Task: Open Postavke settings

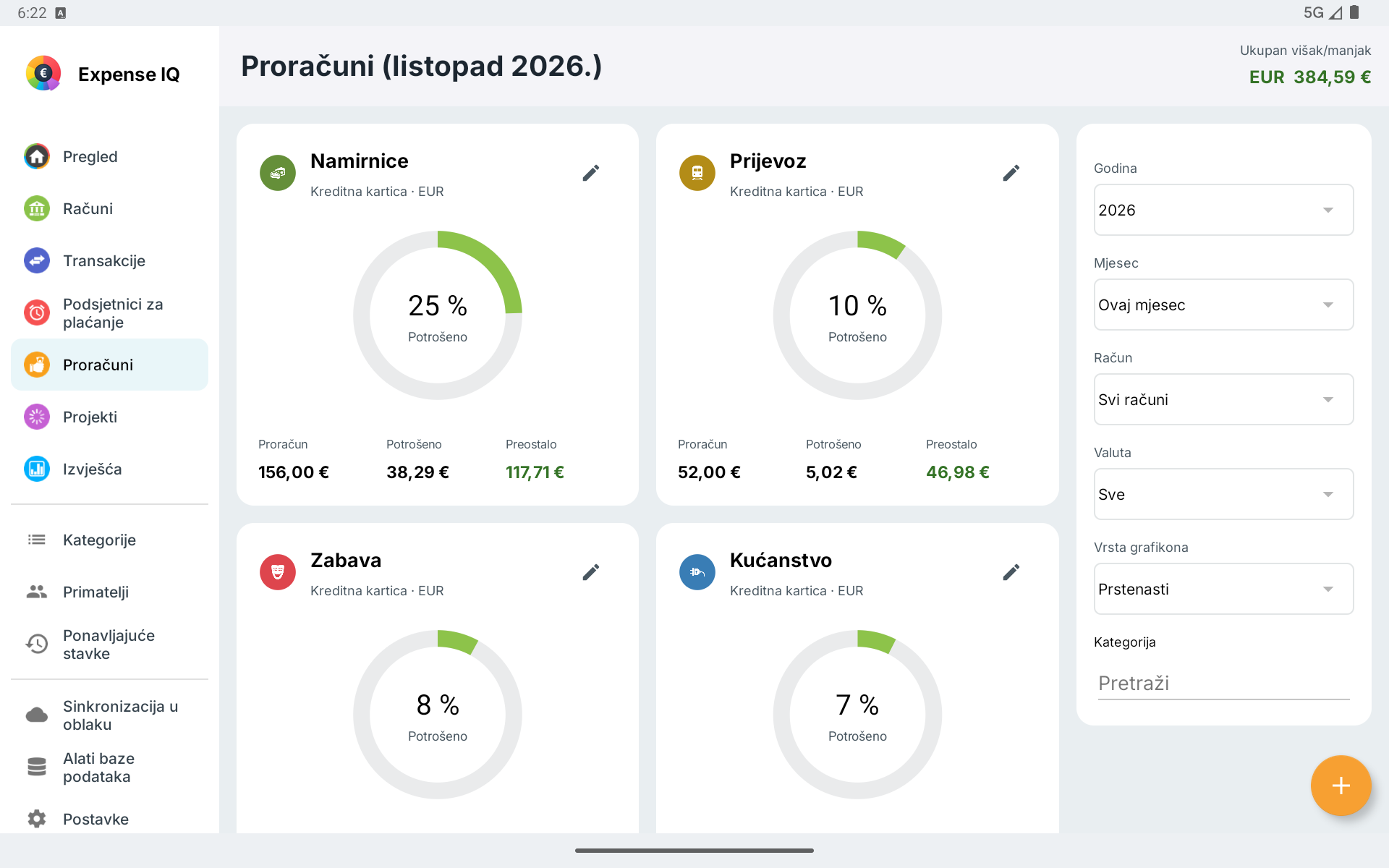Action: click(x=109, y=819)
